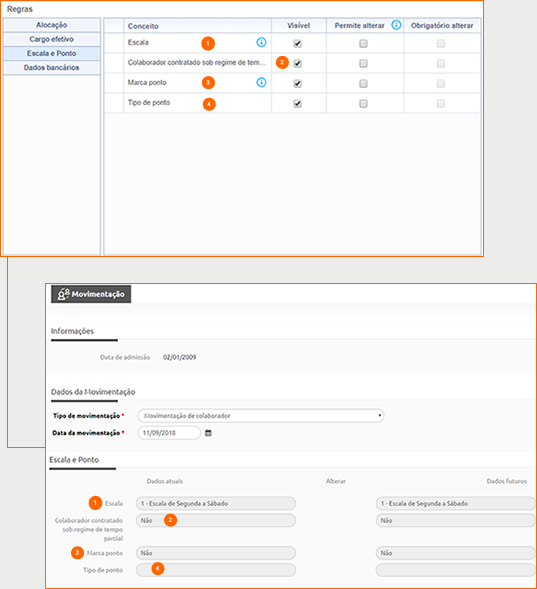Select the Escala e Ponto rules tab
Image resolution: width=537 pixels, height=589 pixels.
tap(52, 53)
